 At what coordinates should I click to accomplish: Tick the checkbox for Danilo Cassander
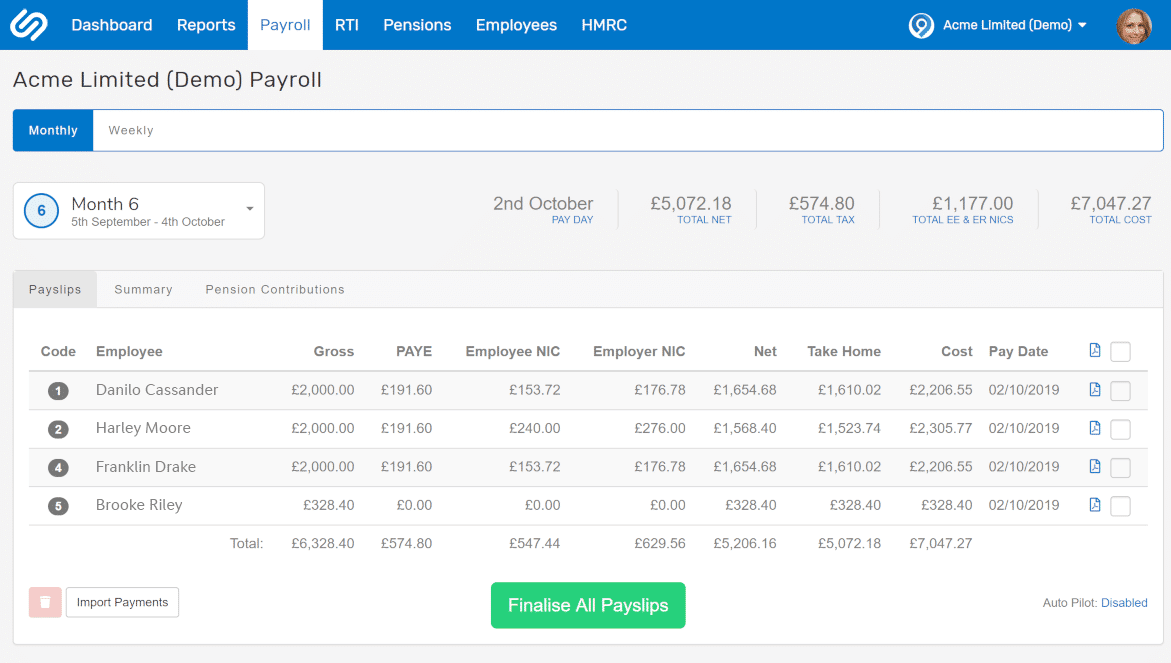1120,390
